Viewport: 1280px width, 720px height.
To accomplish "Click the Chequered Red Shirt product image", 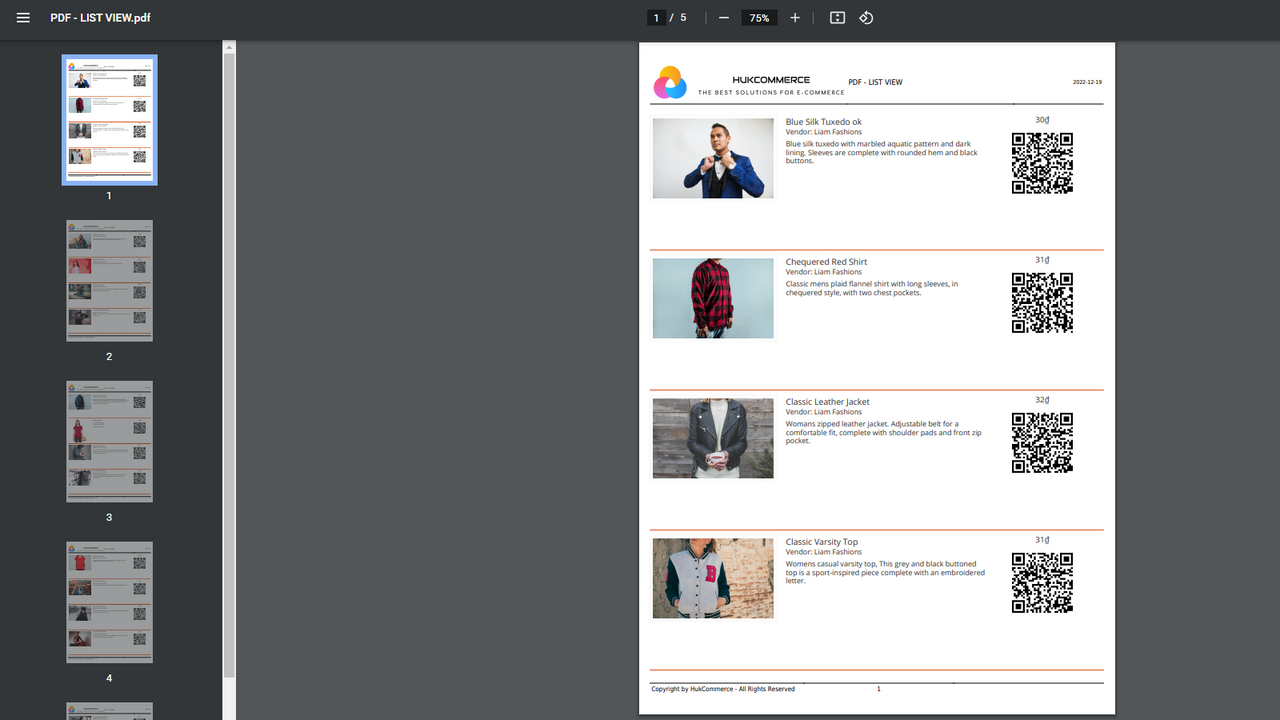I will [x=712, y=298].
